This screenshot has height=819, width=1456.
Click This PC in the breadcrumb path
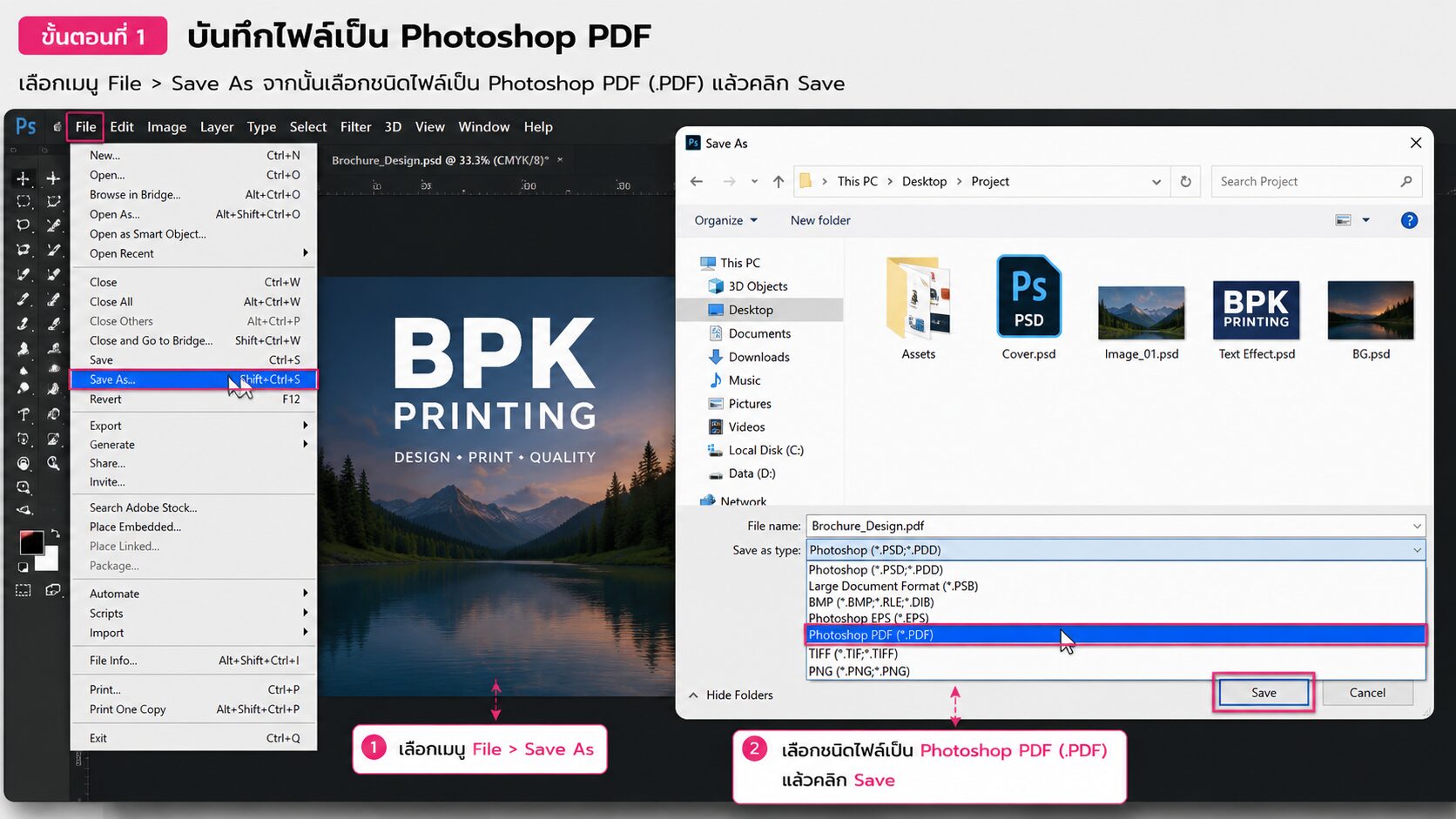click(x=858, y=182)
